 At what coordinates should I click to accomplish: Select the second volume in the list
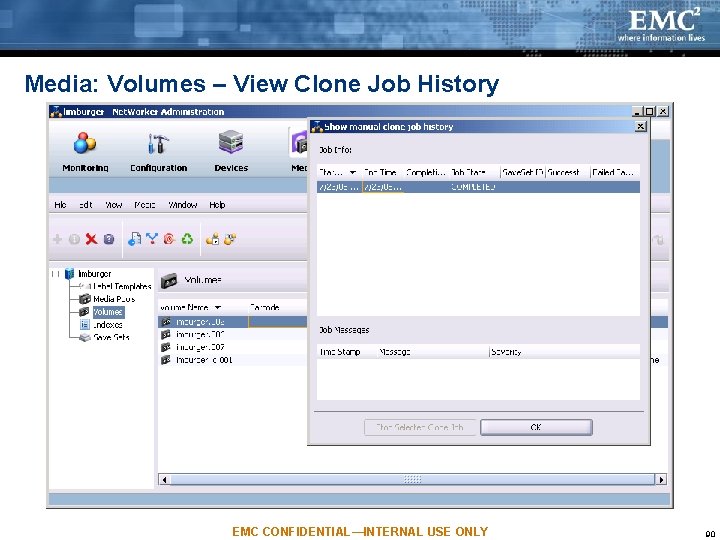(233, 335)
